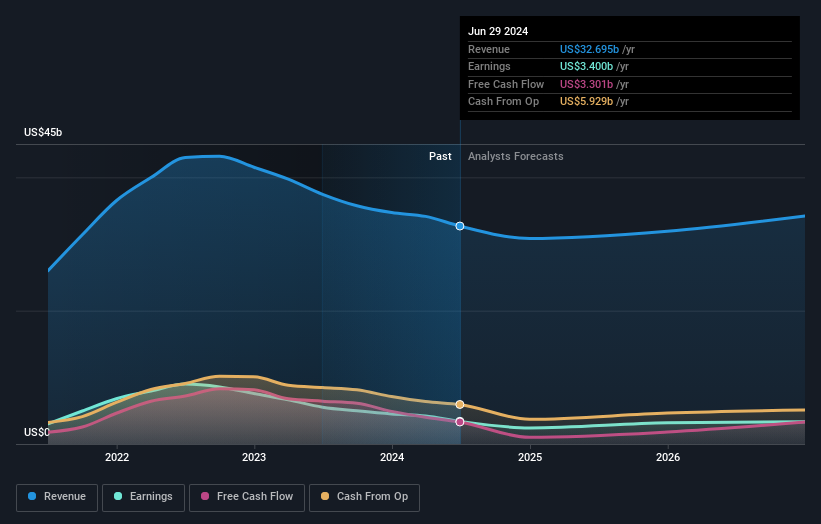821x524 pixels.
Task: Toggle the Cash From Op legend series
Action: click(364, 497)
